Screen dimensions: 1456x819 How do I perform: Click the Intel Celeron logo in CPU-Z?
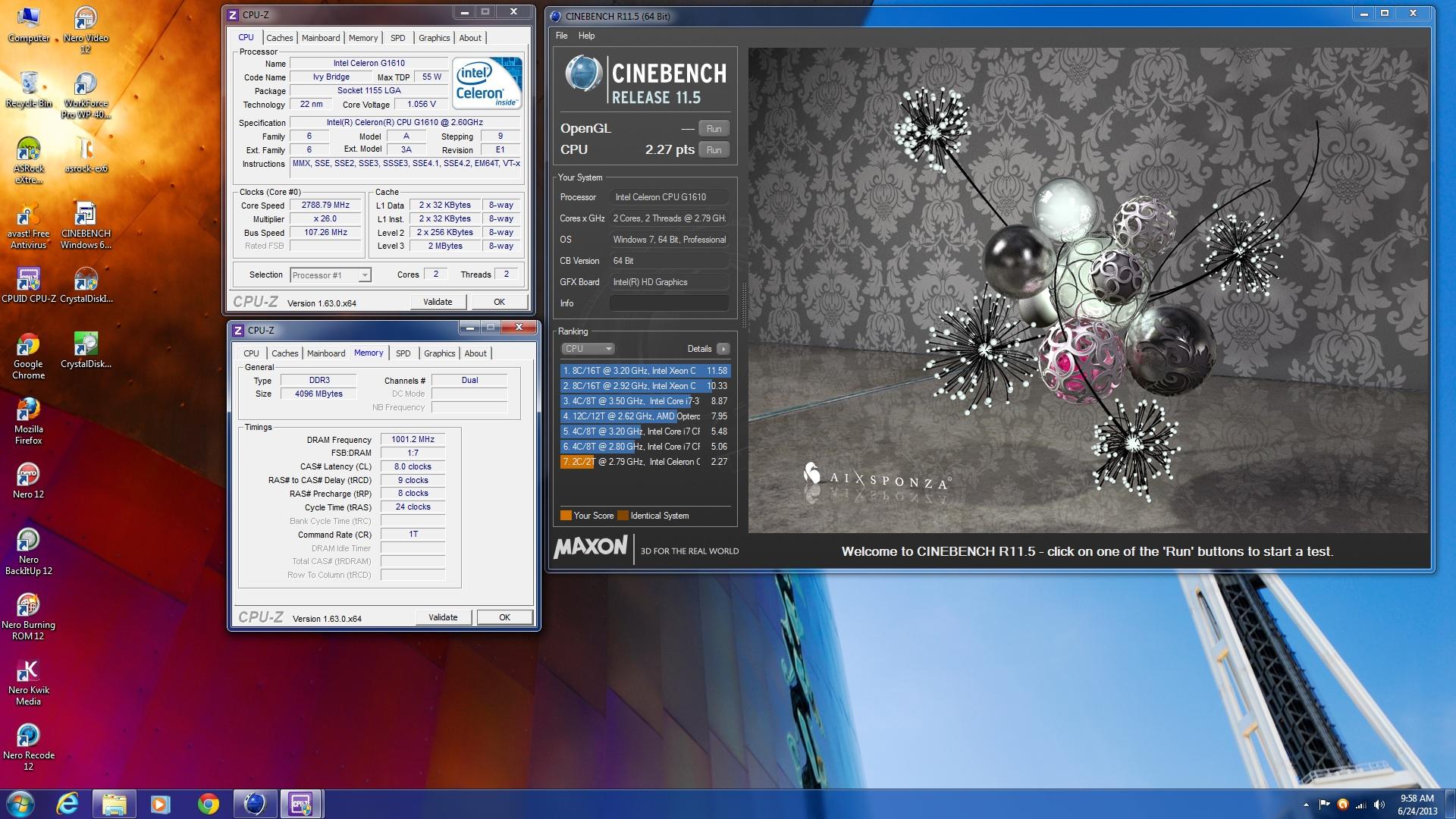487,83
